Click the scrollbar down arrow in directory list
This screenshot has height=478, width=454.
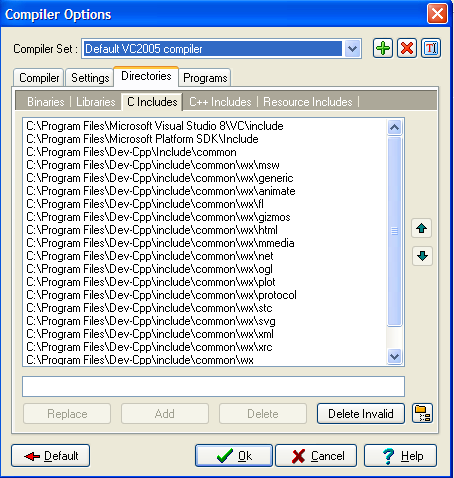click(395, 357)
